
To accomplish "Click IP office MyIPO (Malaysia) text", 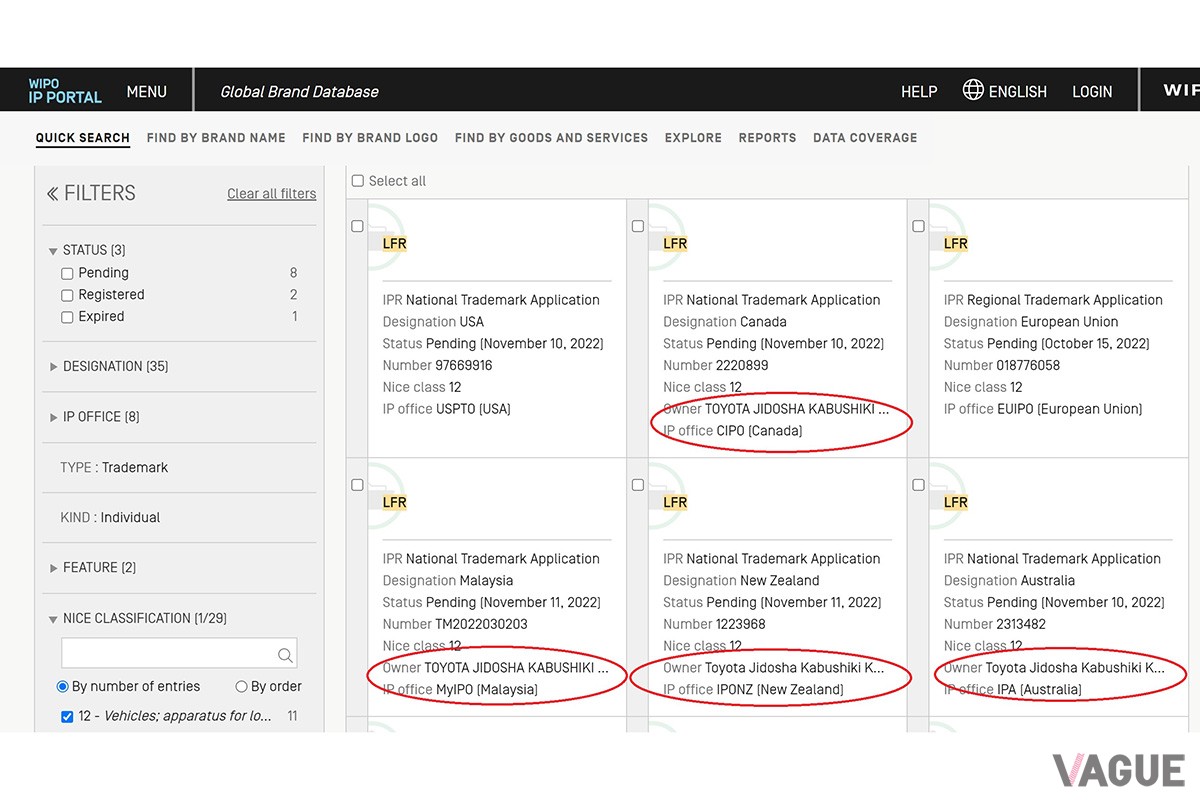I will [460, 690].
